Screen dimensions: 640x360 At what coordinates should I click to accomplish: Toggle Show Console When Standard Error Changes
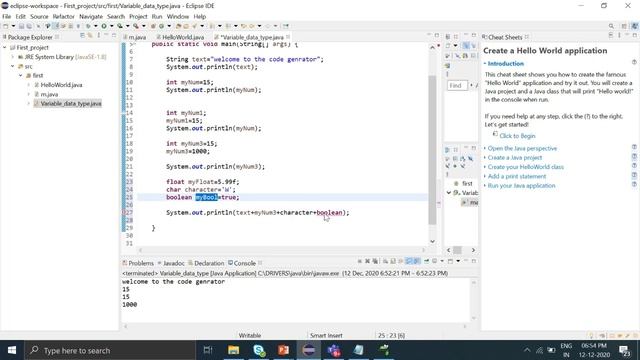[x=416, y=261]
